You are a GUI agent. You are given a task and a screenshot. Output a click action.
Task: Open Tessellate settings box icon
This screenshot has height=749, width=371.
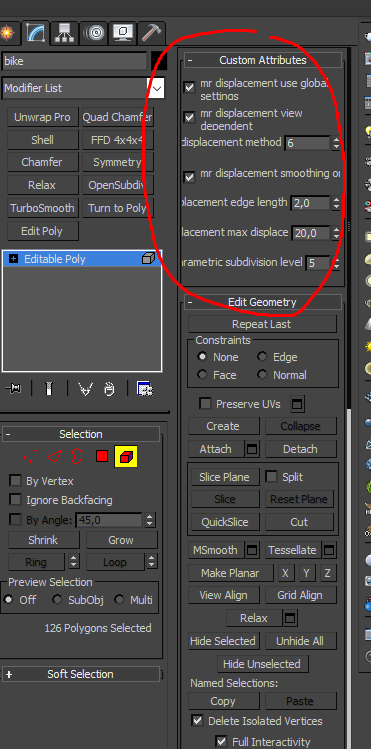(329, 550)
